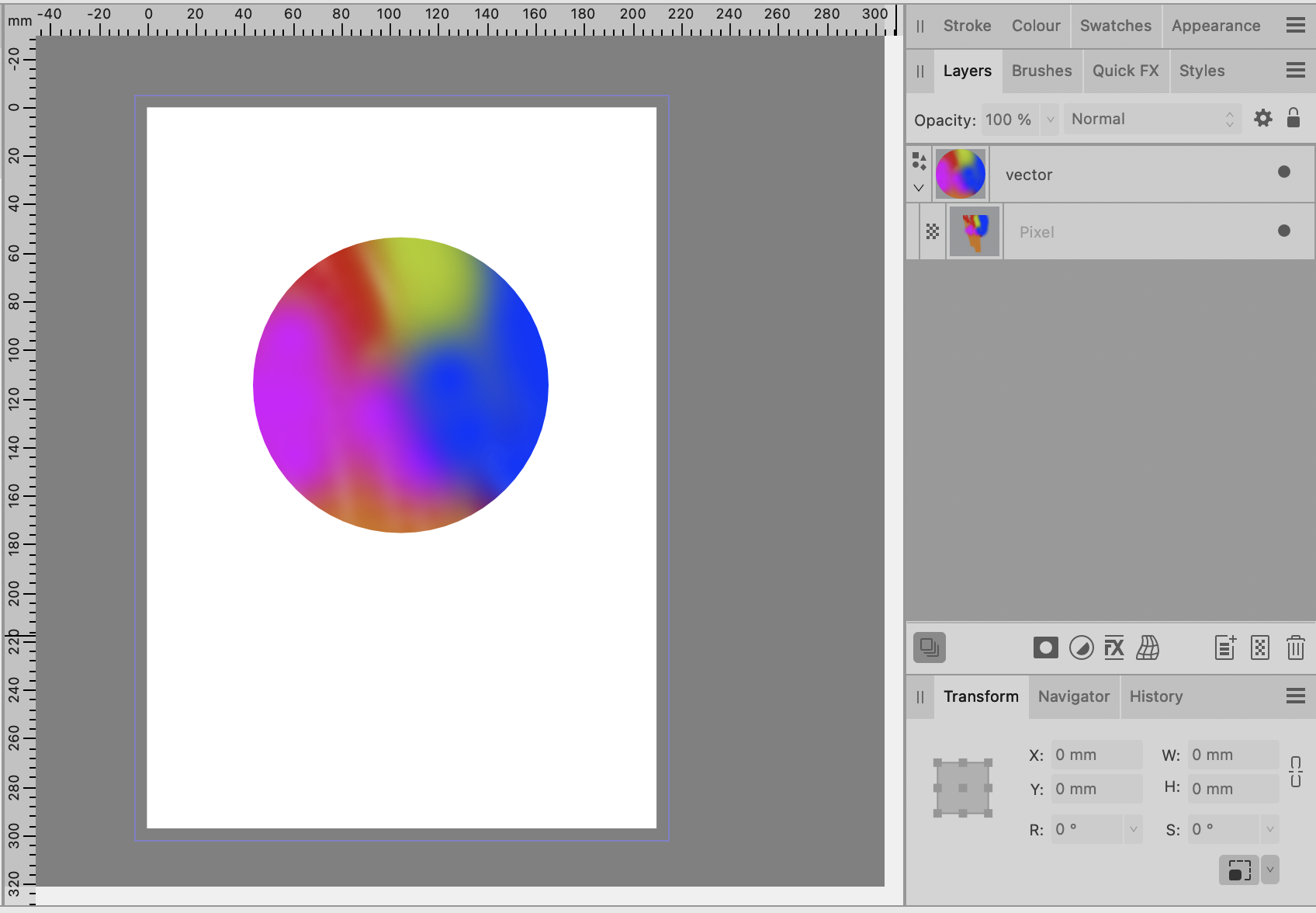Toggle Edit All Layers mode
This screenshot has height=913, width=1316.
(x=929, y=647)
